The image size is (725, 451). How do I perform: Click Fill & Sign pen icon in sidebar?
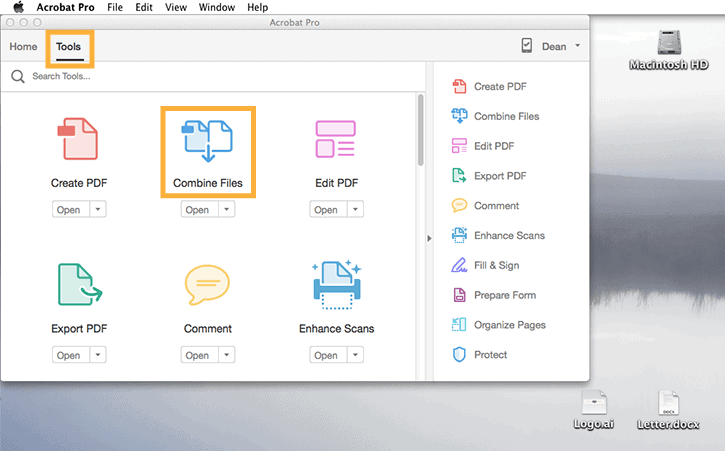click(x=459, y=265)
